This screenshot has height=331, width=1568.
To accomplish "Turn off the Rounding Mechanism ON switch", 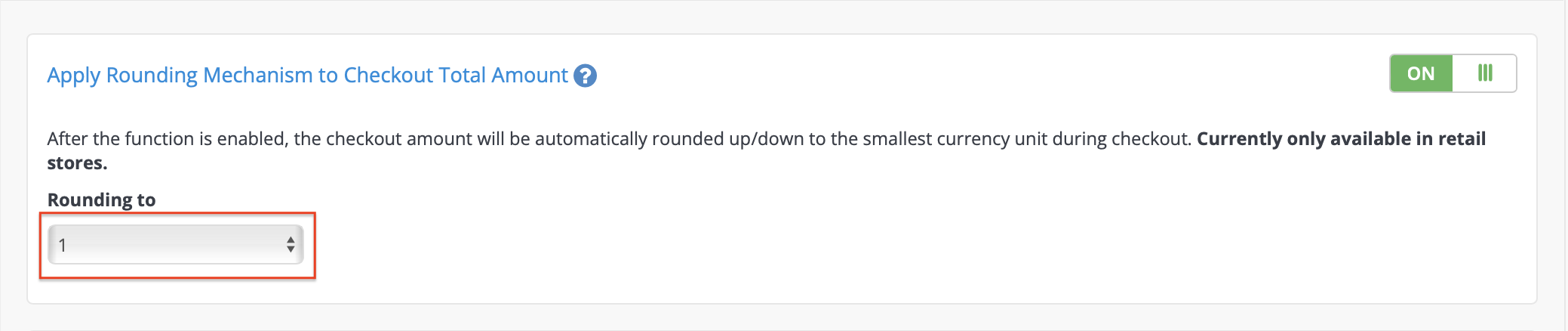I will coord(1453,73).
